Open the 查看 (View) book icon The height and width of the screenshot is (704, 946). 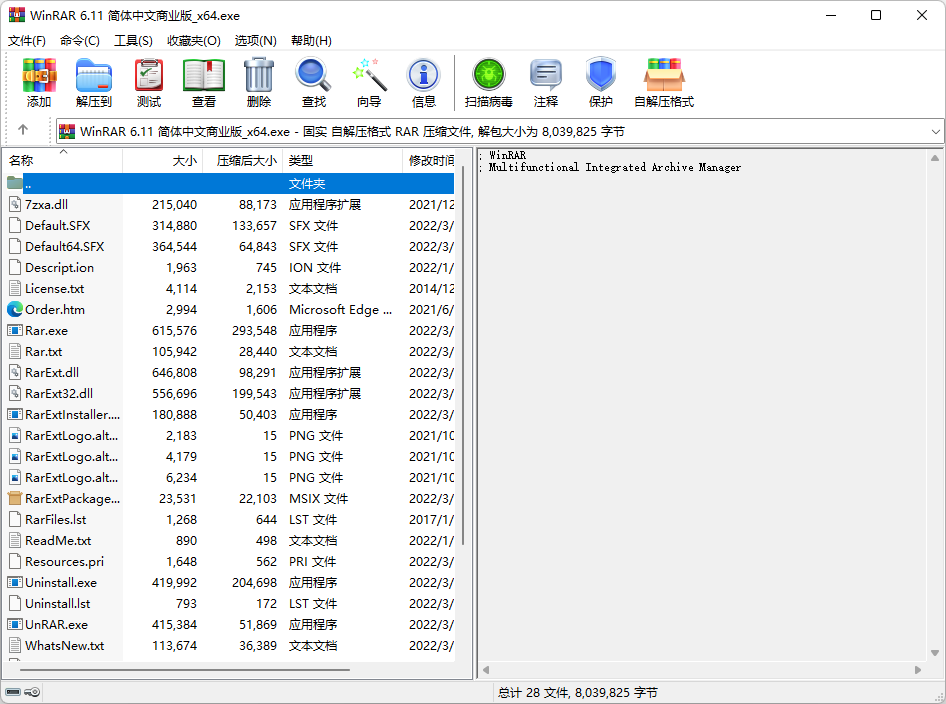pos(204,76)
